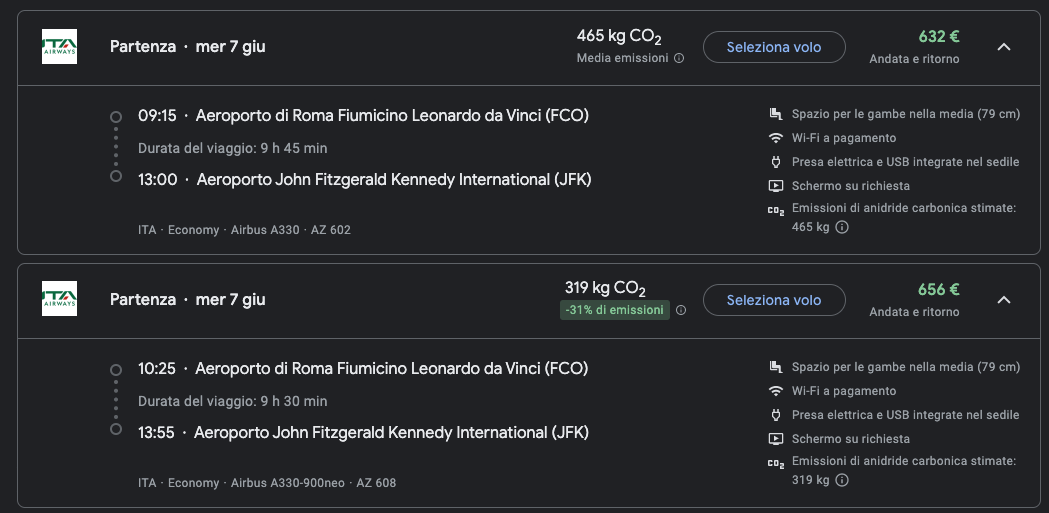Screen dimensions: 1049x513
Task: Click the 656 € round-trip price
Action: click(x=939, y=290)
